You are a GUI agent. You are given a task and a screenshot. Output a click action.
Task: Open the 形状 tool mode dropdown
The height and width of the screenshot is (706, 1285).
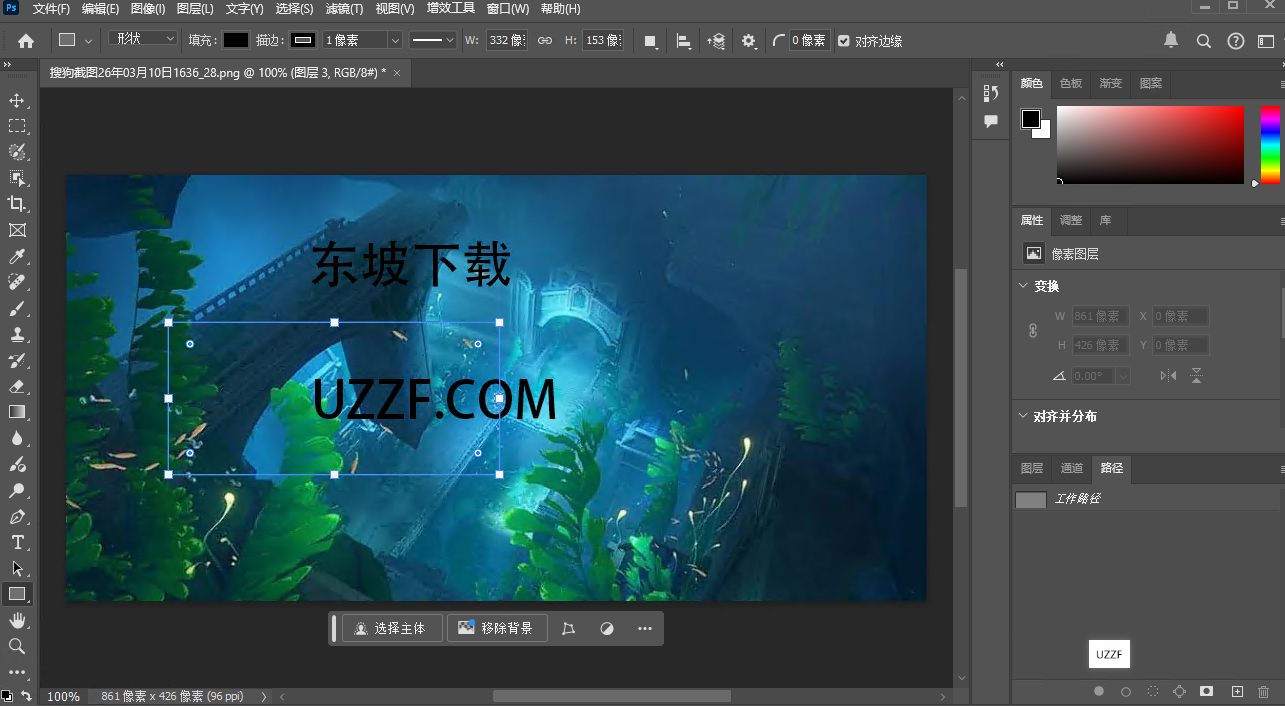pos(143,40)
